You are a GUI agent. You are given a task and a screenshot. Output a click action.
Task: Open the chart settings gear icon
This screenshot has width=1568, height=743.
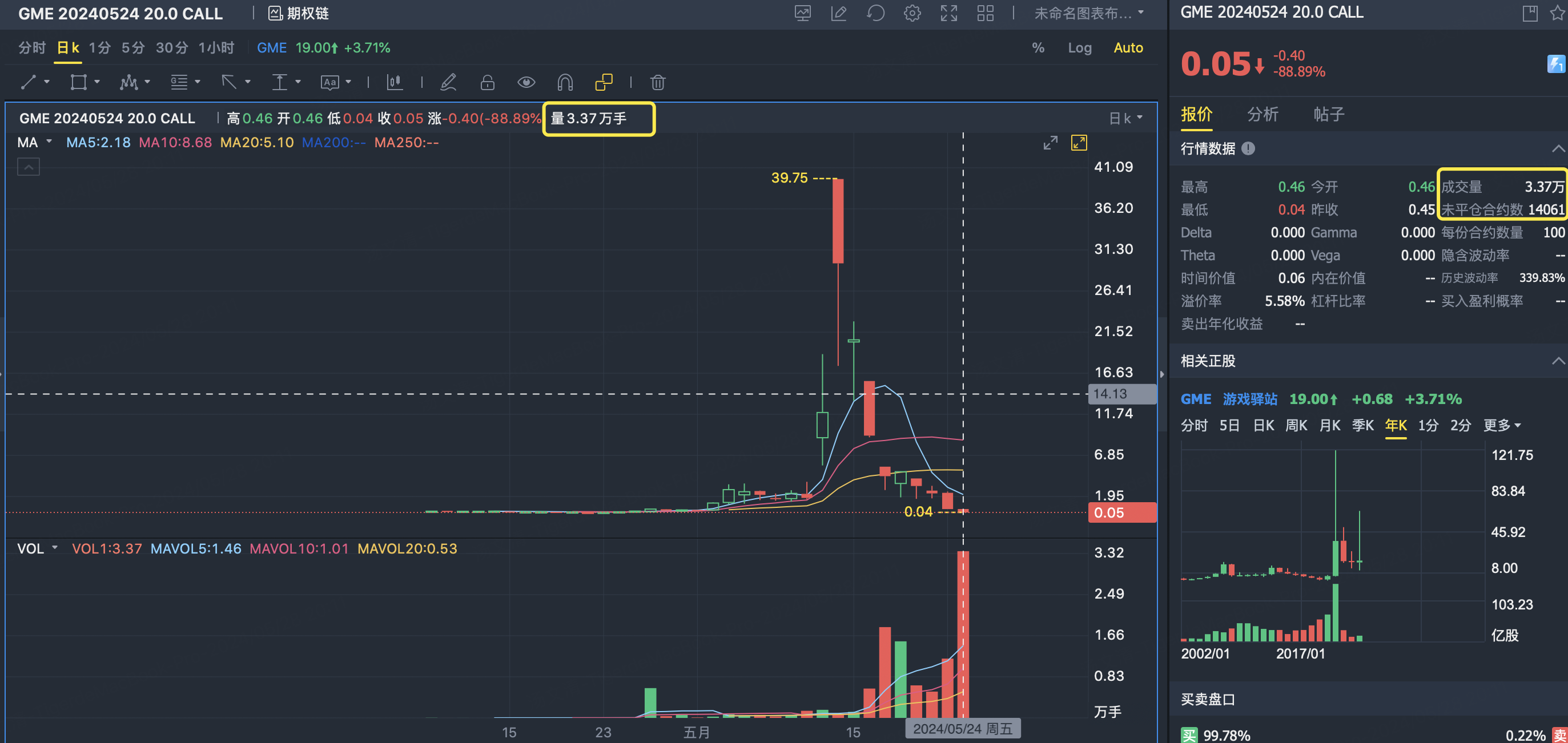(x=912, y=13)
